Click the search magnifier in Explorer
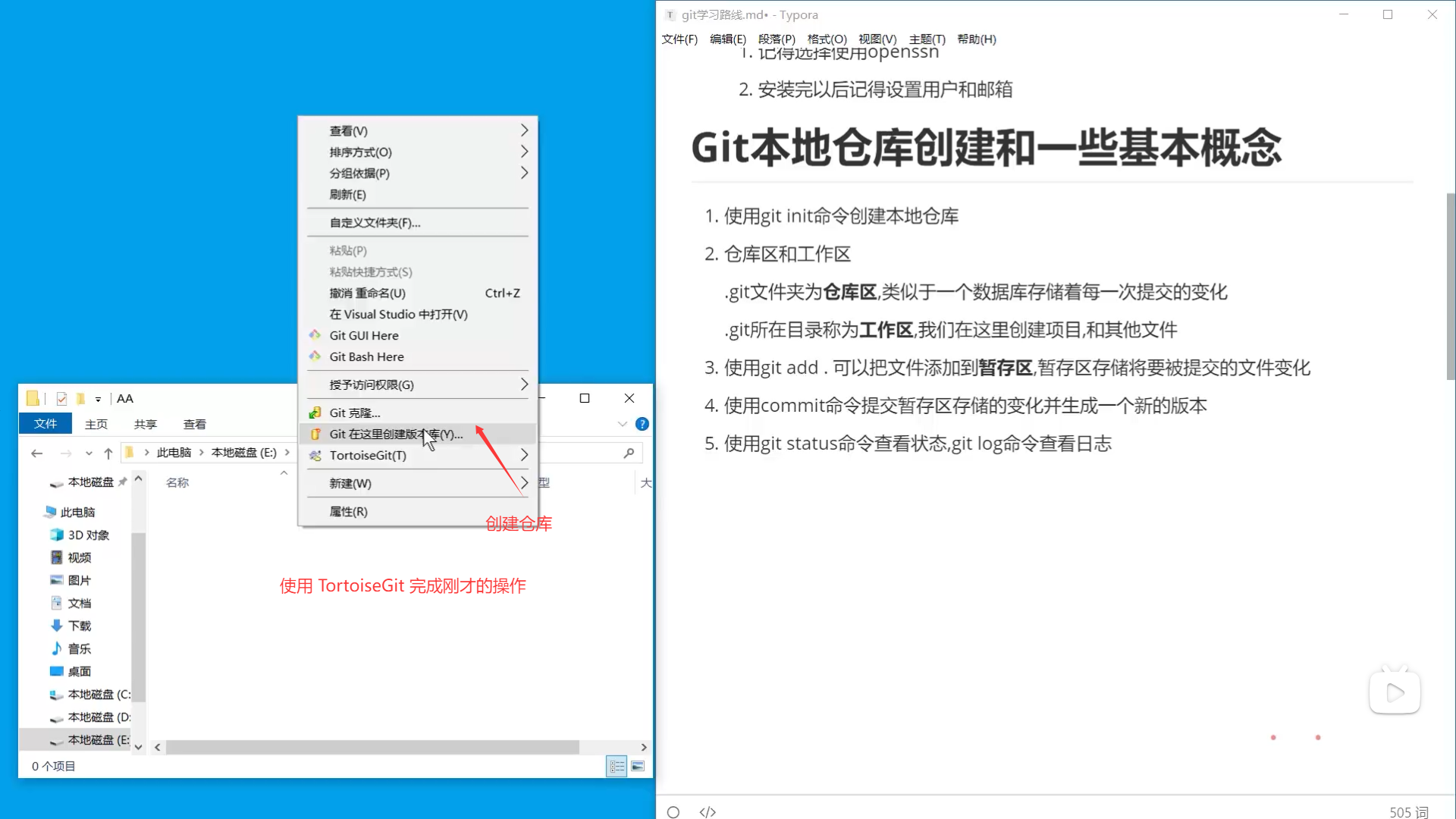This screenshot has width=1456, height=819. click(x=629, y=453)
